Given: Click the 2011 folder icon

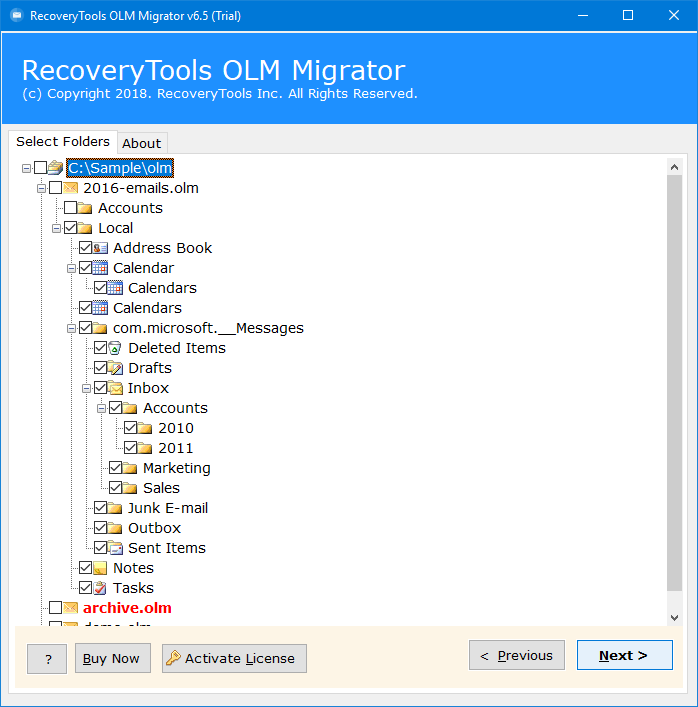Looking at the screenshot, I should click(x=145, y=448).
